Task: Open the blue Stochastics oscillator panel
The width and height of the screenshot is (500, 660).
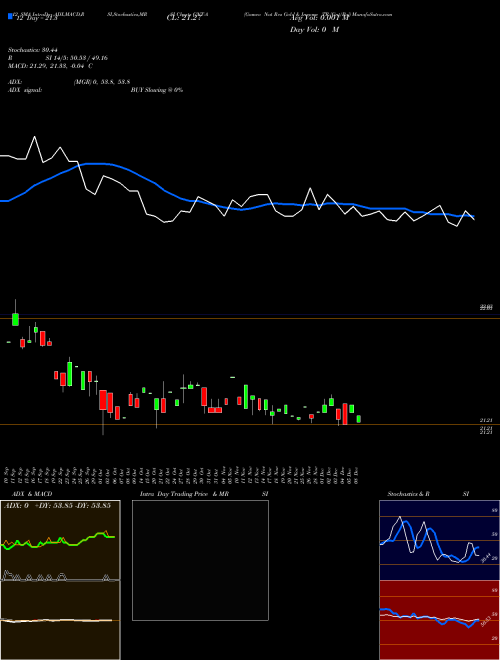Action: point(439,540)
